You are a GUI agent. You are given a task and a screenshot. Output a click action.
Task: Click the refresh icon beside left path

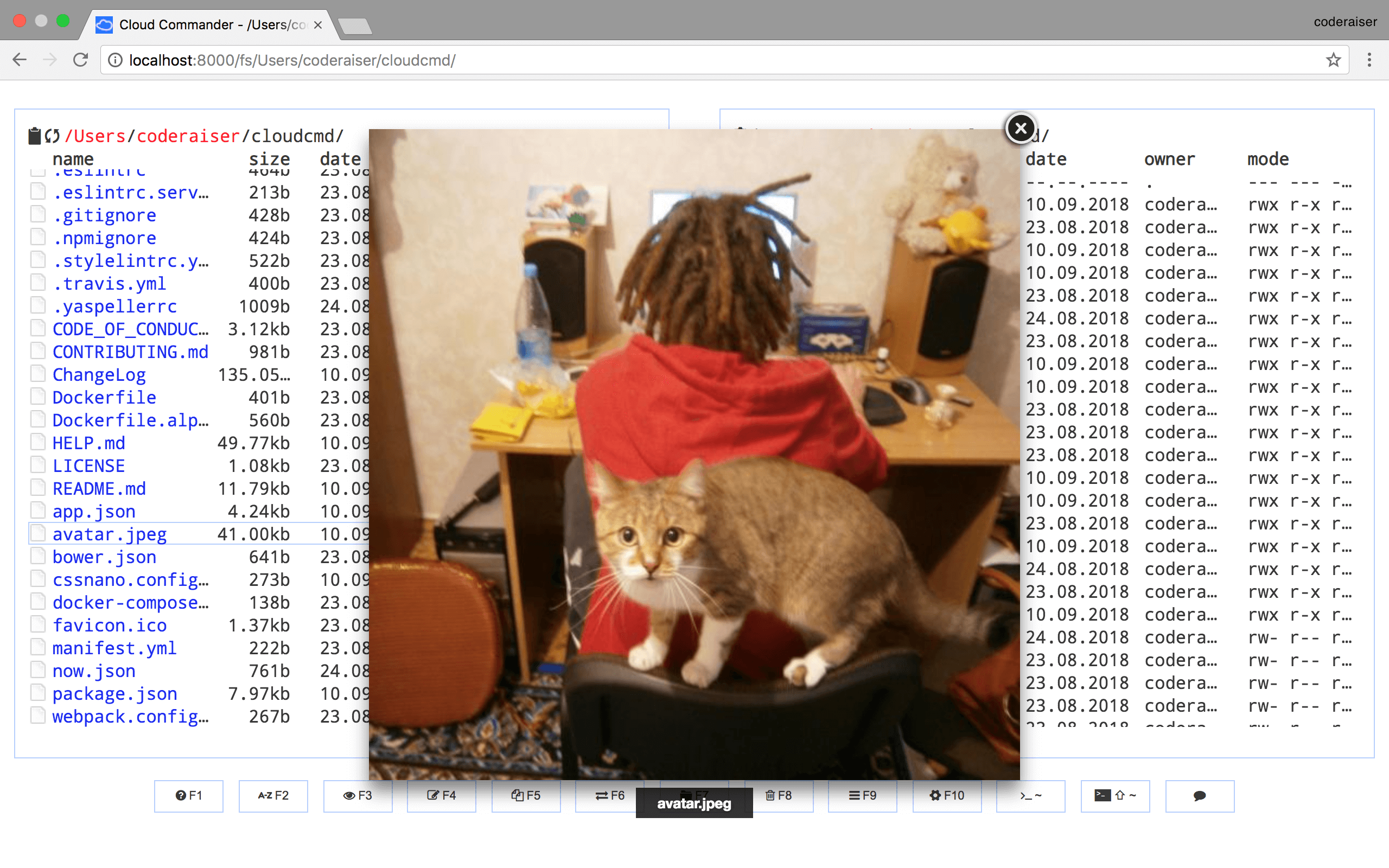52,136
